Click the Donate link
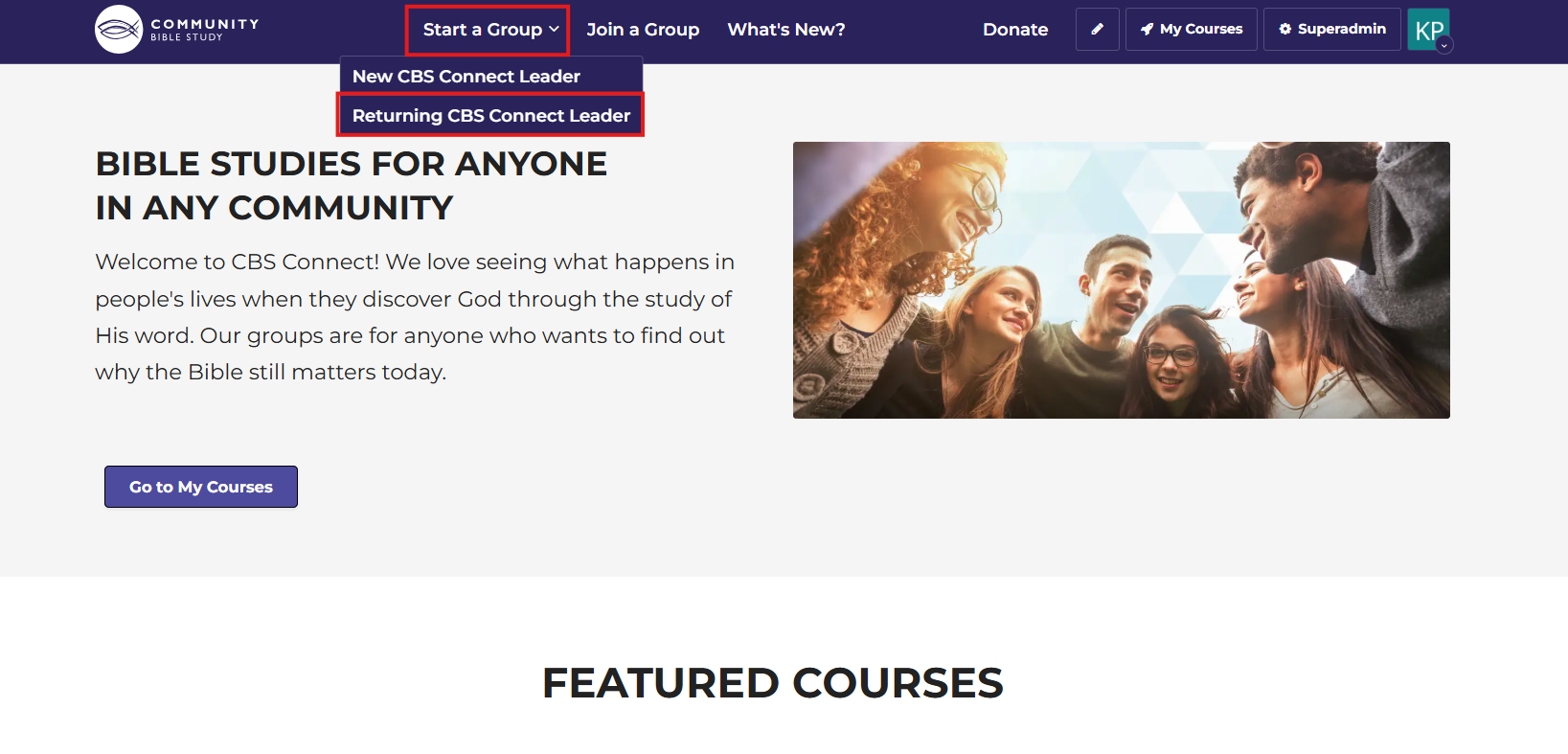The image size is (1568, 754). tap(1015, 30)
